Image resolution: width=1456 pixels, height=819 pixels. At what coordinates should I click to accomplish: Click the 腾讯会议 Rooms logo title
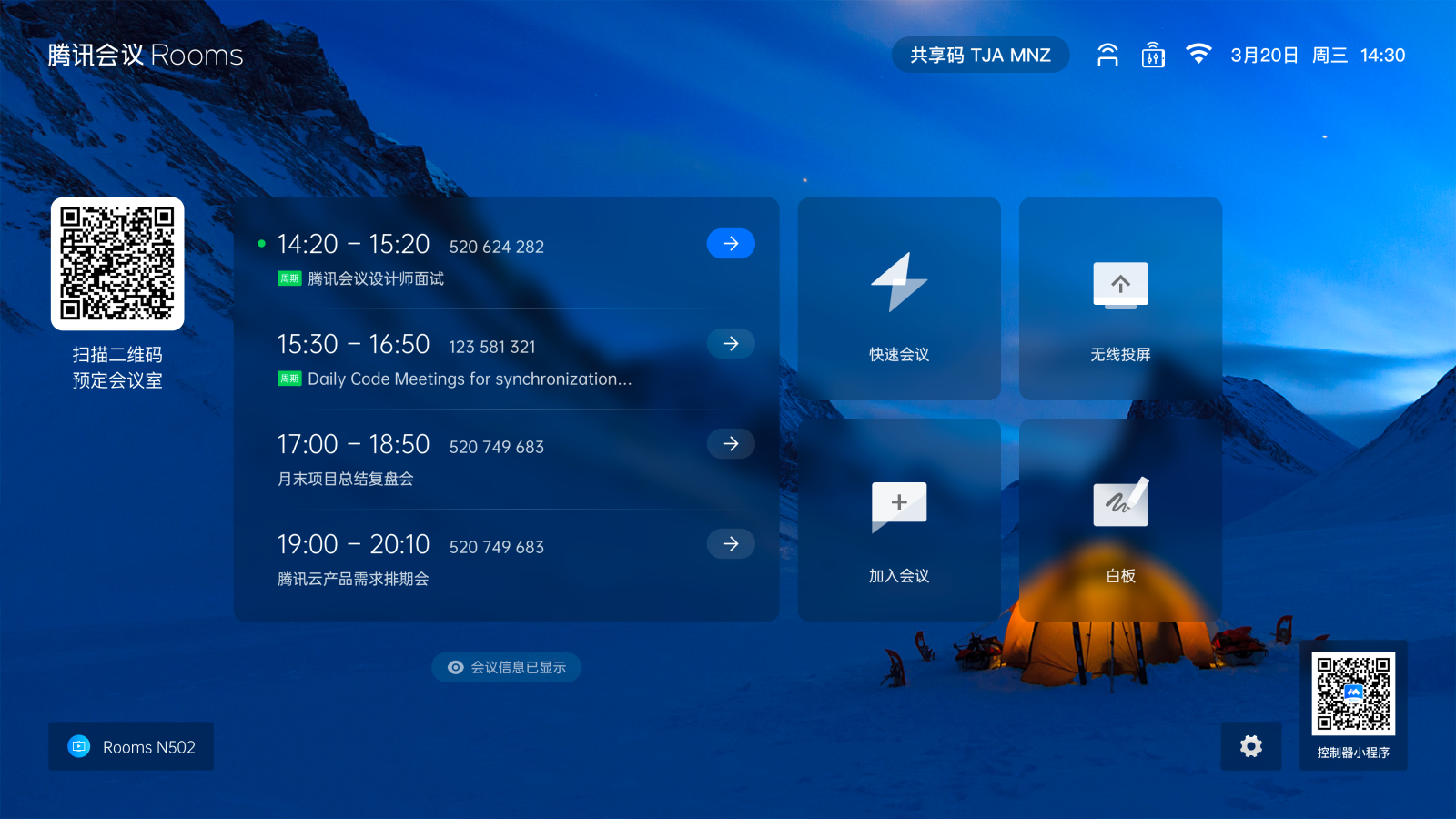point(146,55)
